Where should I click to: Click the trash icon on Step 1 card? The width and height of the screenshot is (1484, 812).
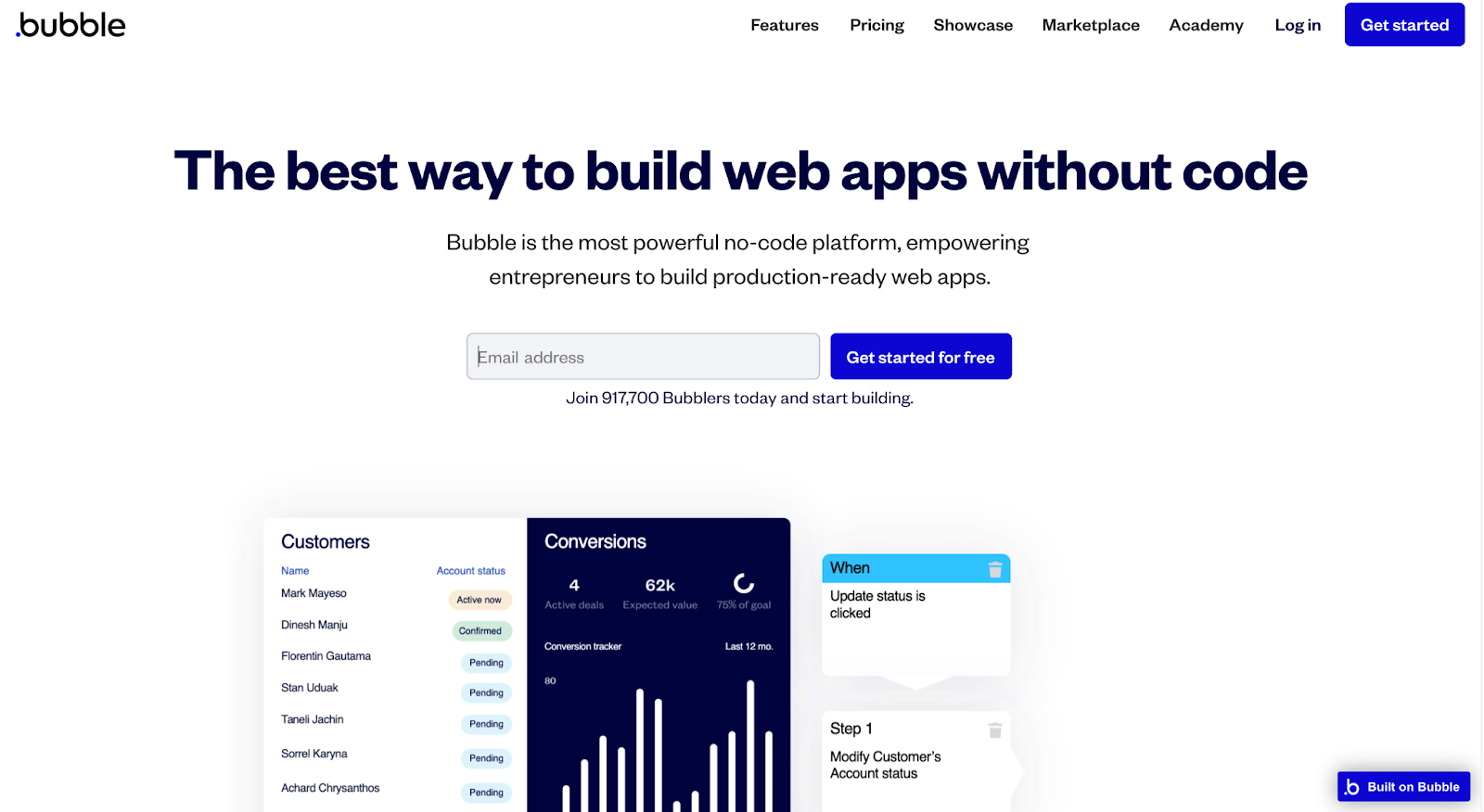pos(995,730)
